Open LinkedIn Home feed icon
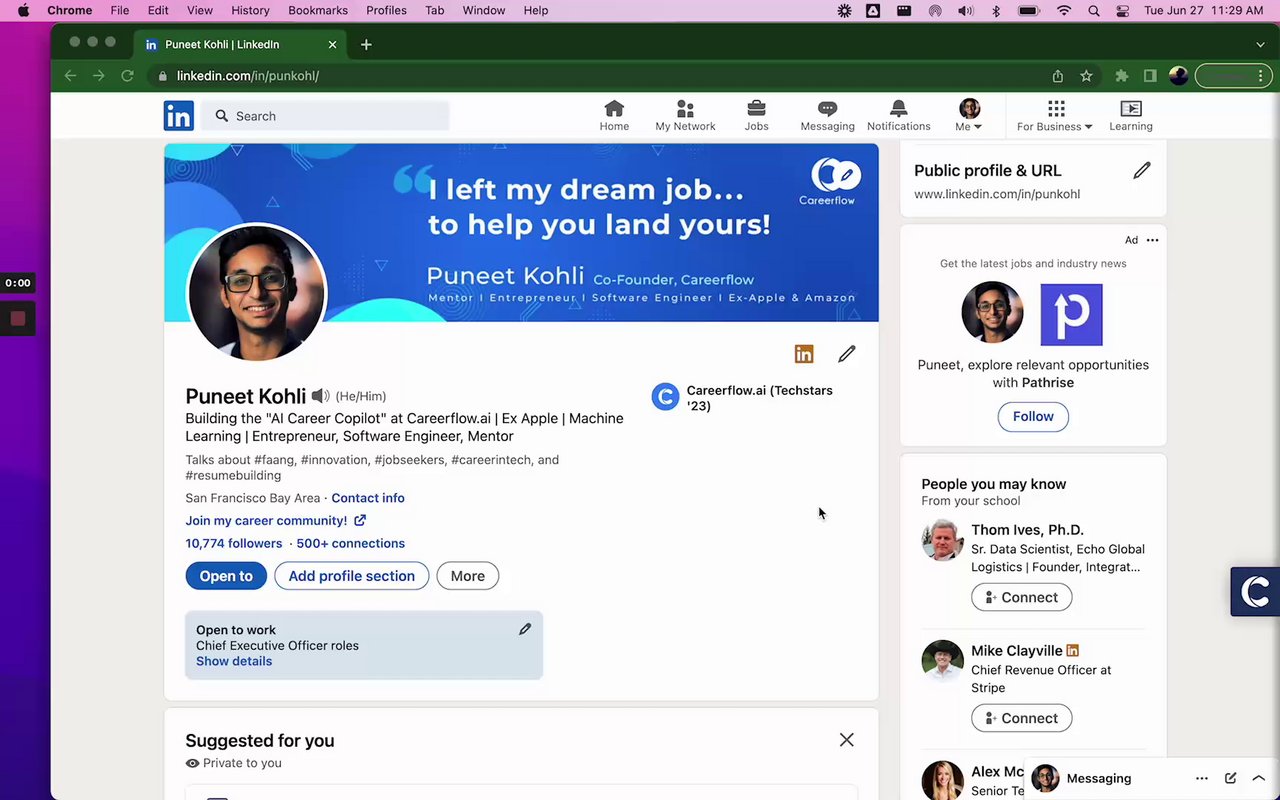This screenshot has width=1280, height=800. [614, 115]
